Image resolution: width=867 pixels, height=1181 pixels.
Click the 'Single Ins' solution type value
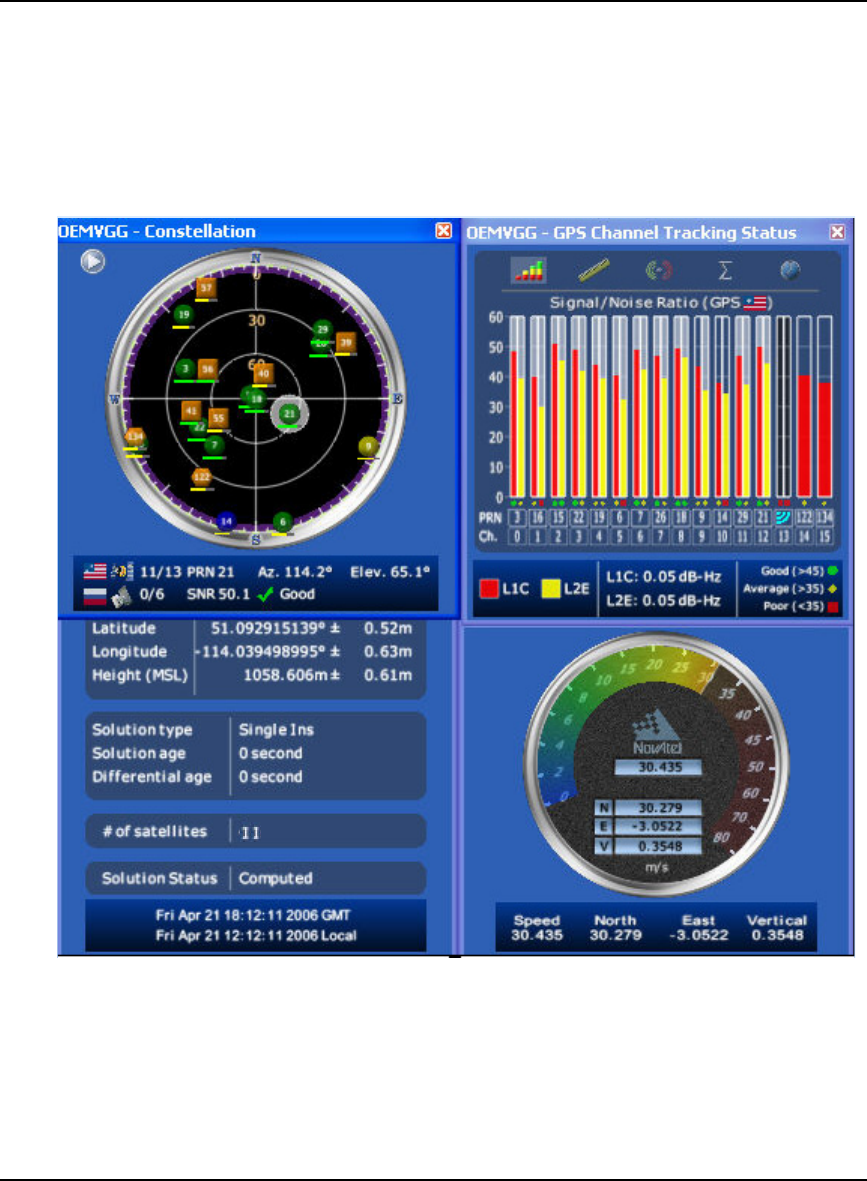pyautogui.click(x=276, y=729)
